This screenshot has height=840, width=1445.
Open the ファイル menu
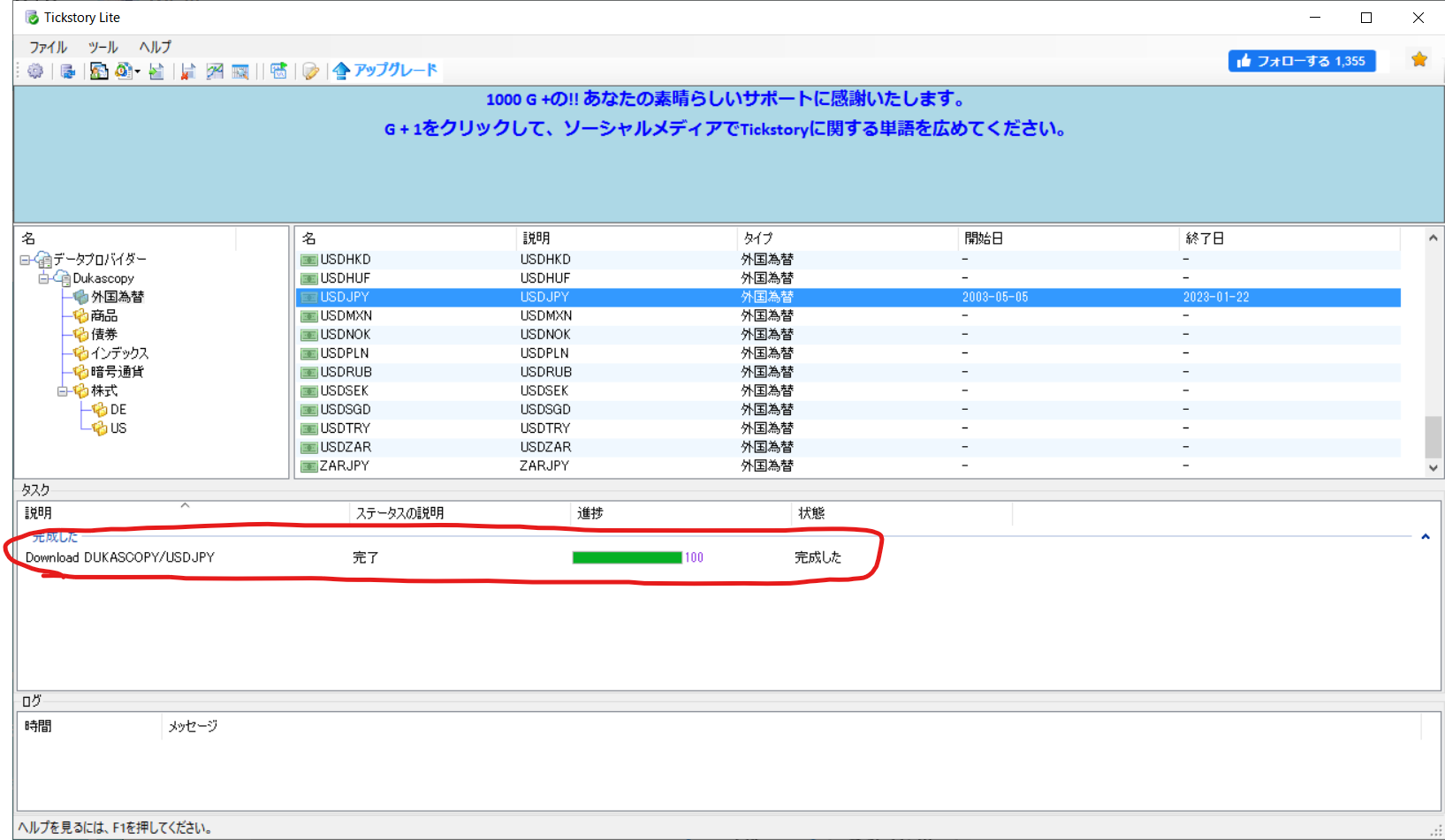pos(48,47)
